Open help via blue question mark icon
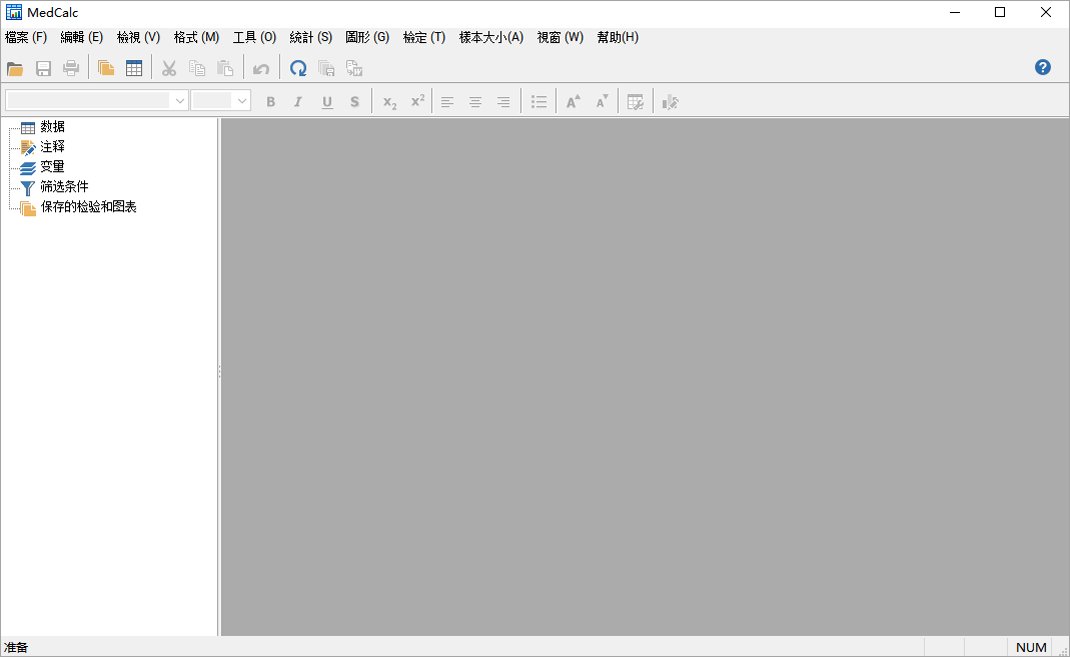1070x657 pixels. [1042, 67]
